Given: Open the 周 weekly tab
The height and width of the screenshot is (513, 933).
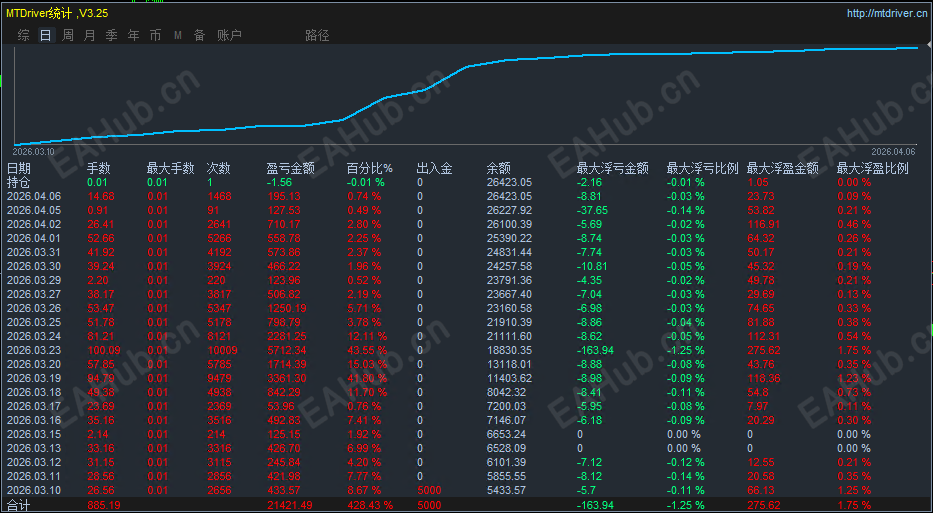Looking at the screenshot, I should [68, 36].
